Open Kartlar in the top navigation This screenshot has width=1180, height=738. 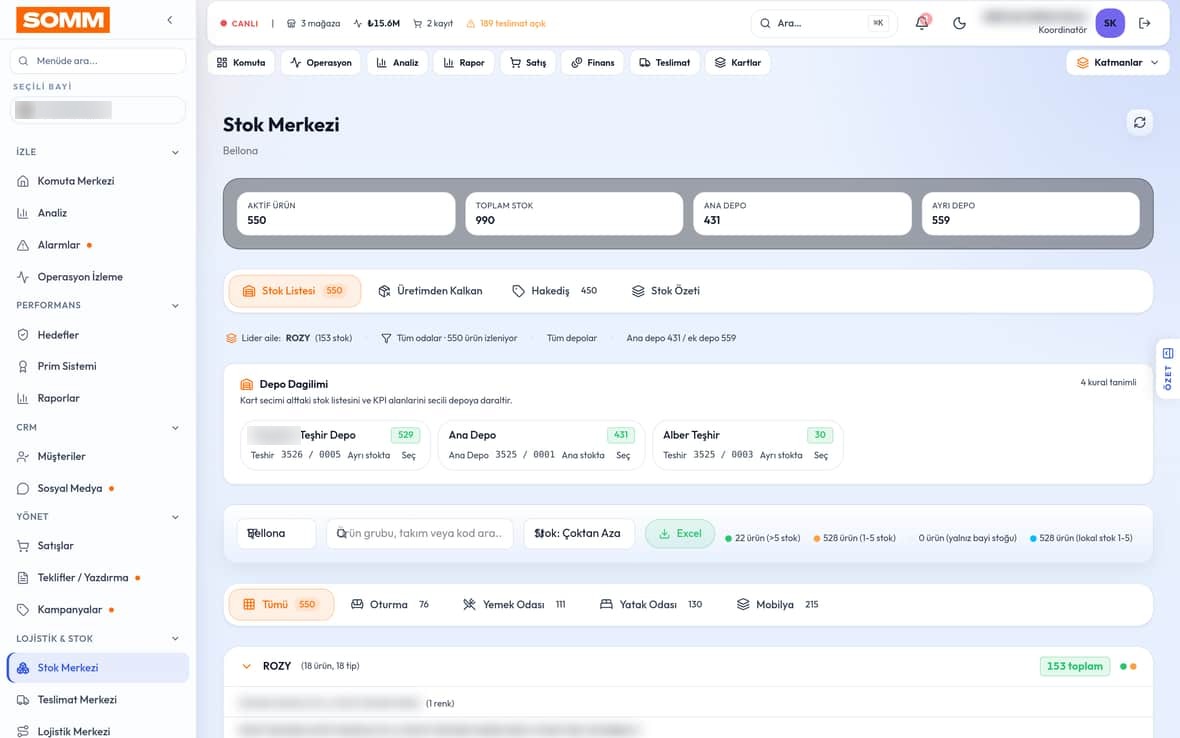pos(738,62)
